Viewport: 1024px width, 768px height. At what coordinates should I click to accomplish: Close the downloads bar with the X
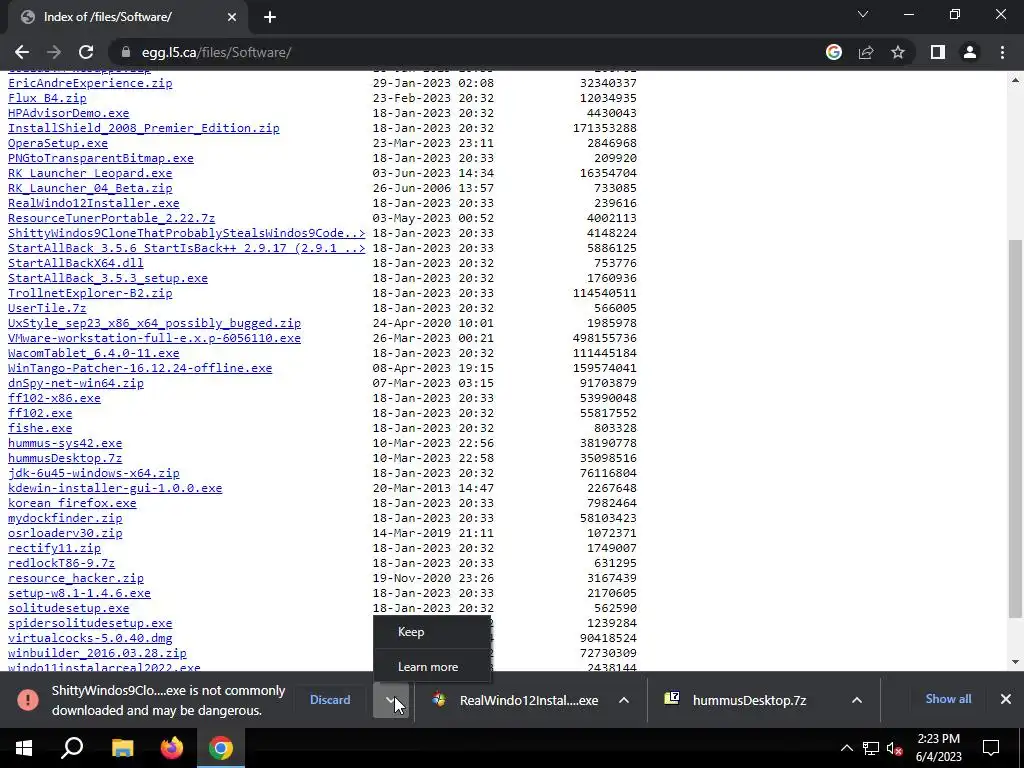coord(1006,699)
